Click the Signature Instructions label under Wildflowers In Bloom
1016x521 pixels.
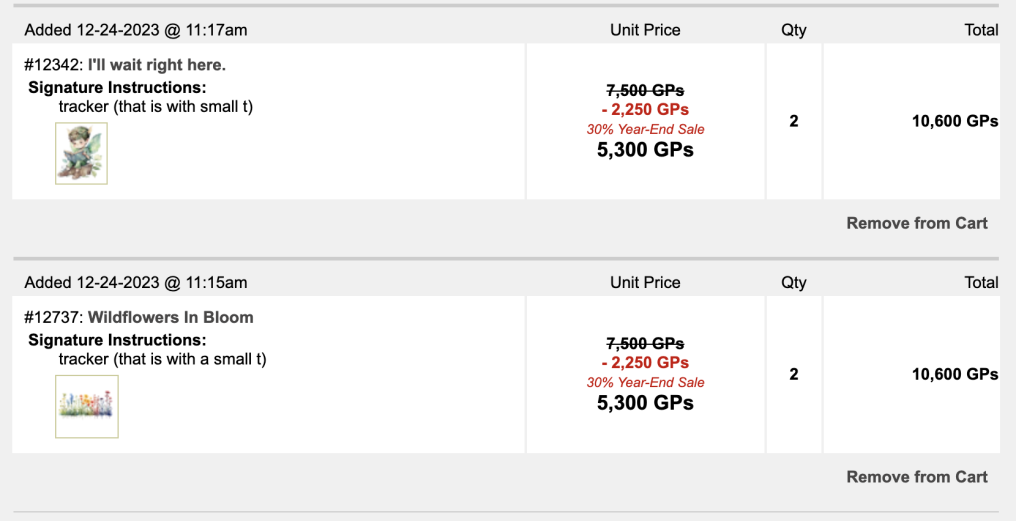(x=117, y=340)
